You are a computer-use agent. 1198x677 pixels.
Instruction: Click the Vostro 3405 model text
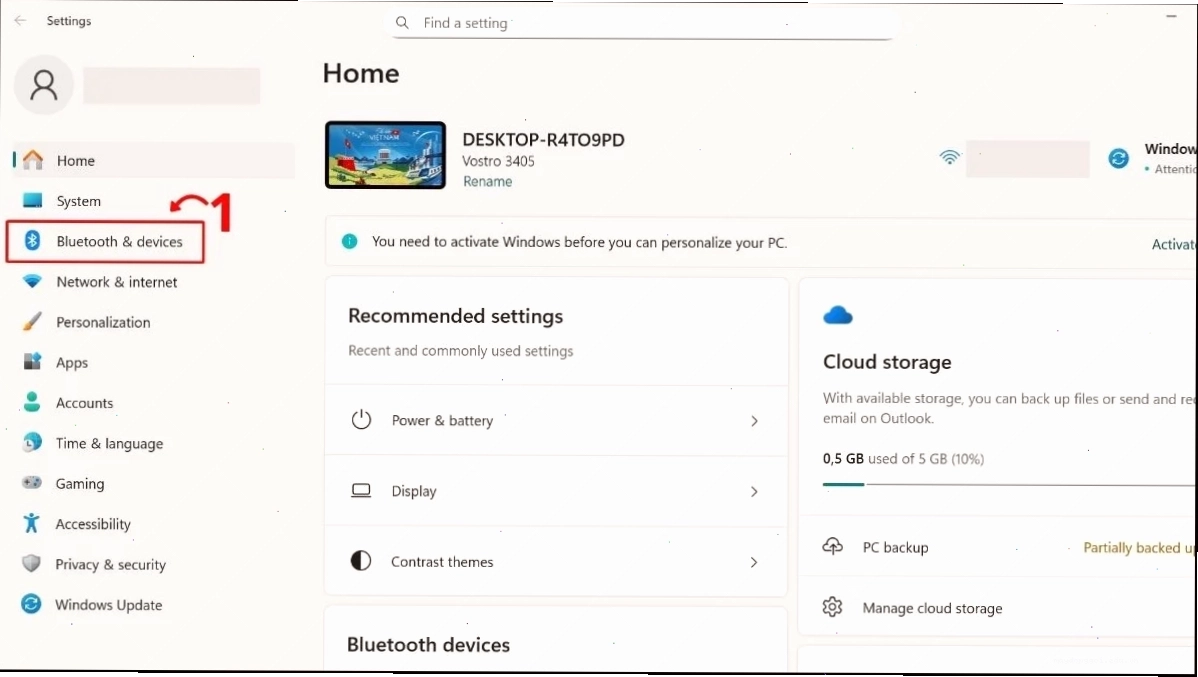pos(498,161)
